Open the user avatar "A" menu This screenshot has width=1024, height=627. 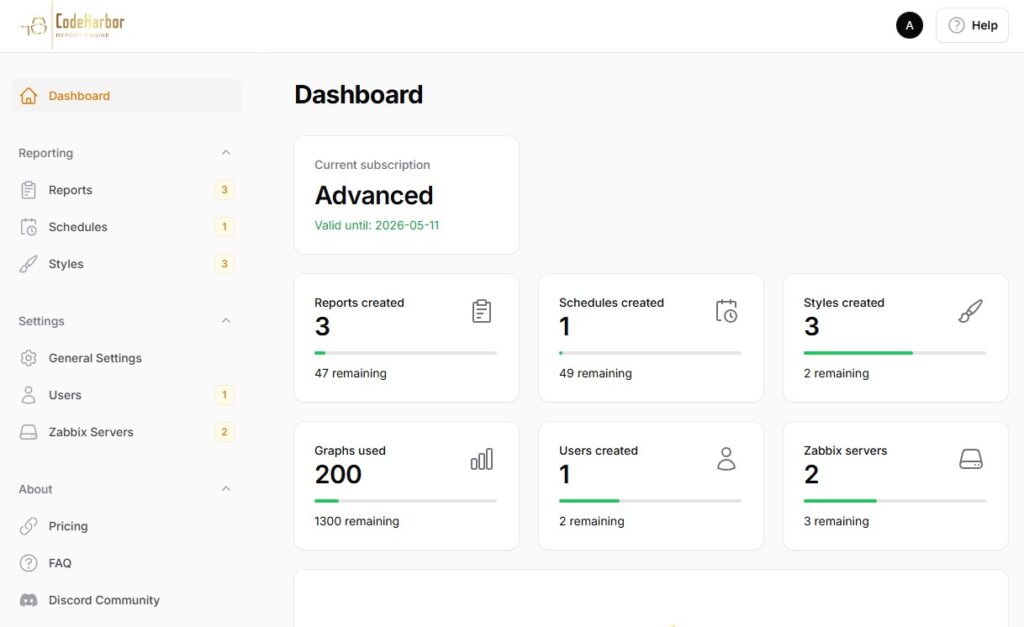[909, 25]
